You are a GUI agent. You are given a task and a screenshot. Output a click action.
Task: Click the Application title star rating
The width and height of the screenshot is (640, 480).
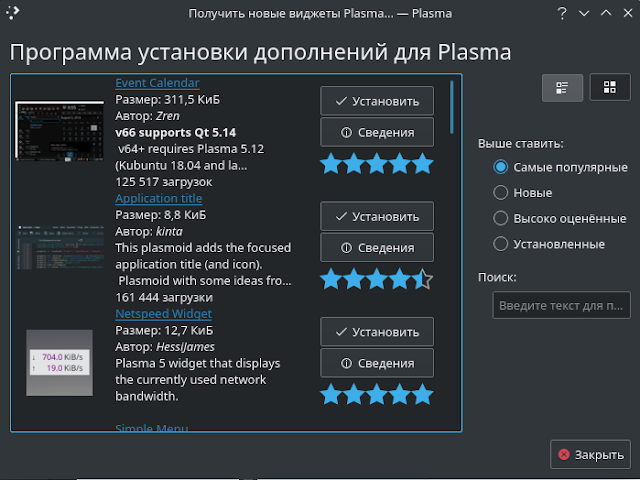(x=376, y=279)
